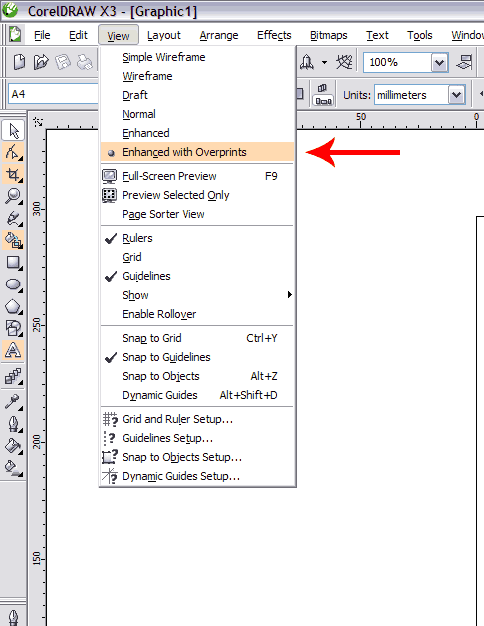Expand the Show submenu

click(197, 295)
